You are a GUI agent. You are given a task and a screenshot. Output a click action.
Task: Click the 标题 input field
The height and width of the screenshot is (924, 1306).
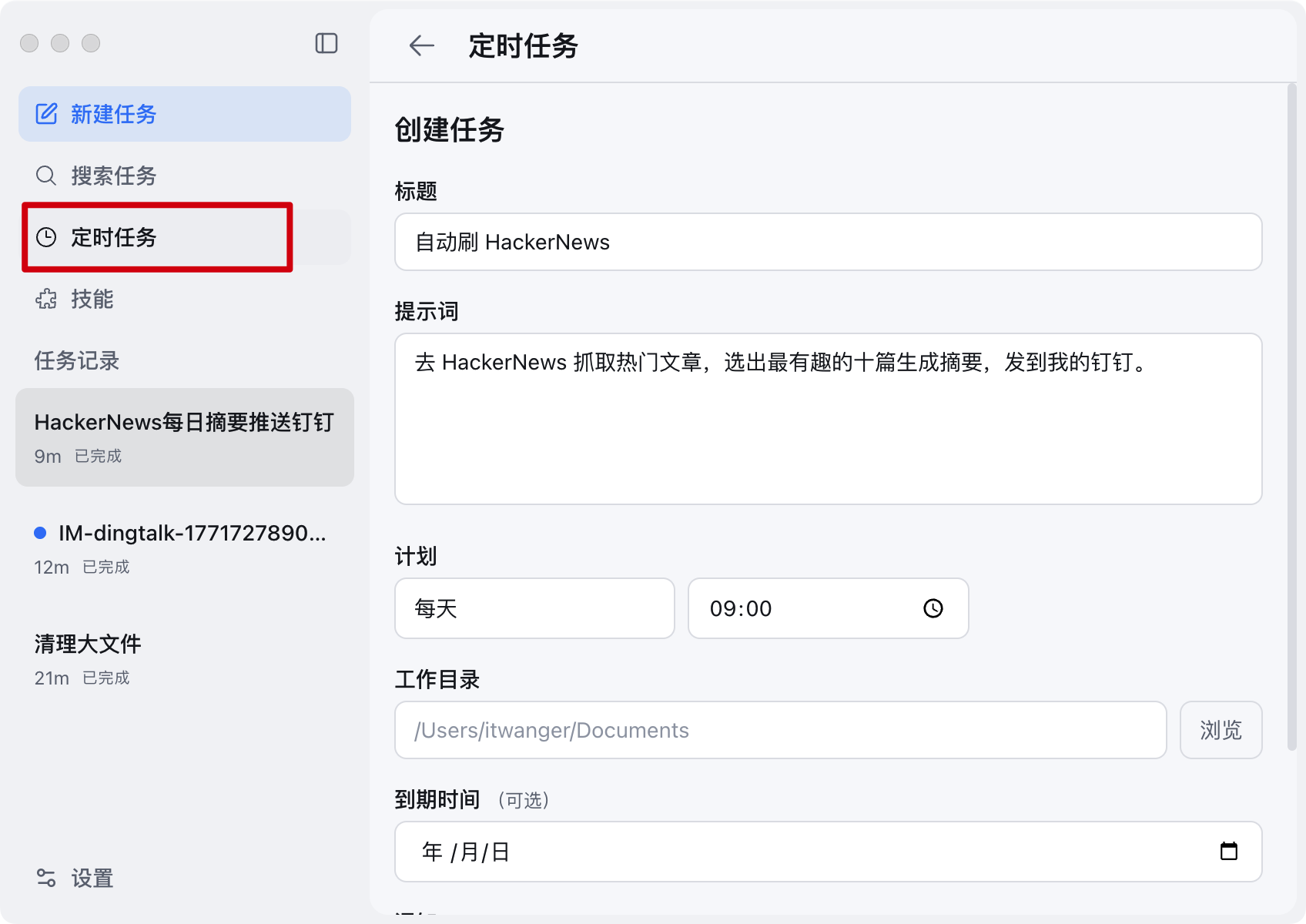[x=828, y=242]
